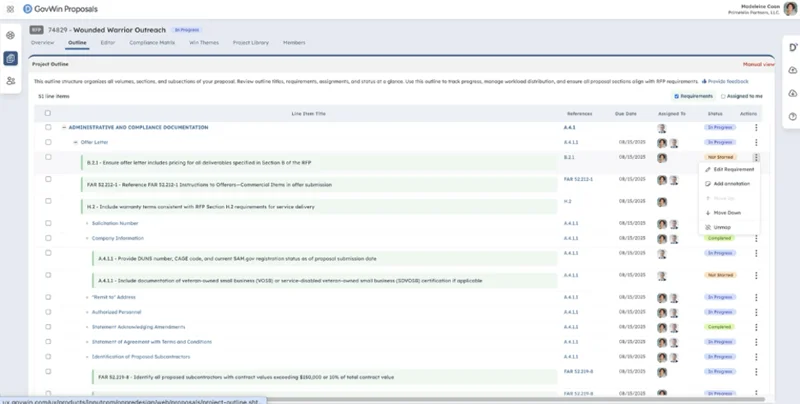800x404 pixels.
Task: Check the B.2.1 offer letter pricing row checkbox
Action: [48, 157]
